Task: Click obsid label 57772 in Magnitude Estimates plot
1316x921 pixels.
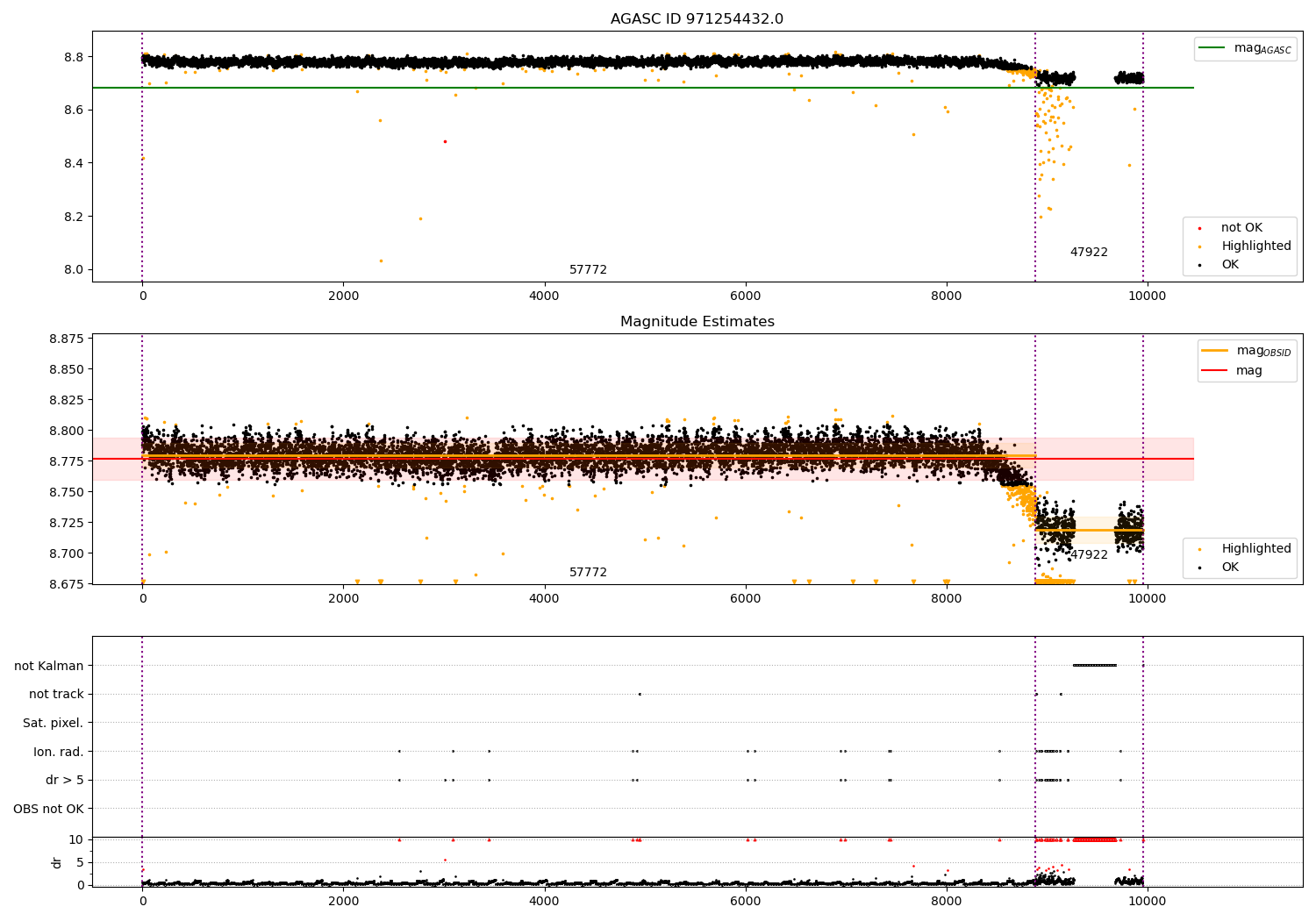Action: click(588, 573)
